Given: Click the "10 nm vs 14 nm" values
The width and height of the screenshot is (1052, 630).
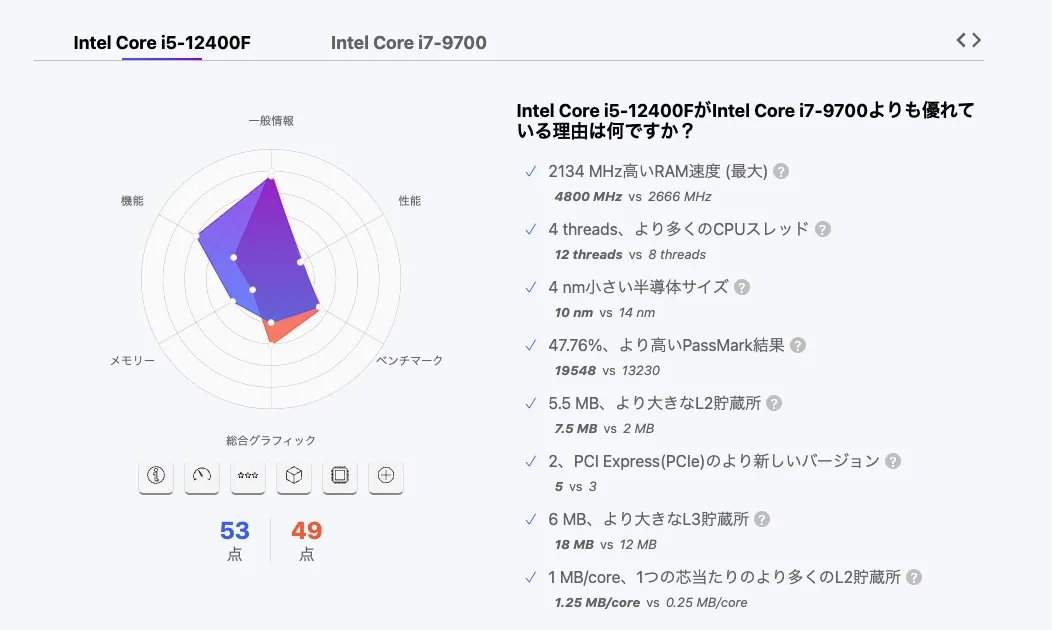Looking at the screenshot, I should (604, 313).
